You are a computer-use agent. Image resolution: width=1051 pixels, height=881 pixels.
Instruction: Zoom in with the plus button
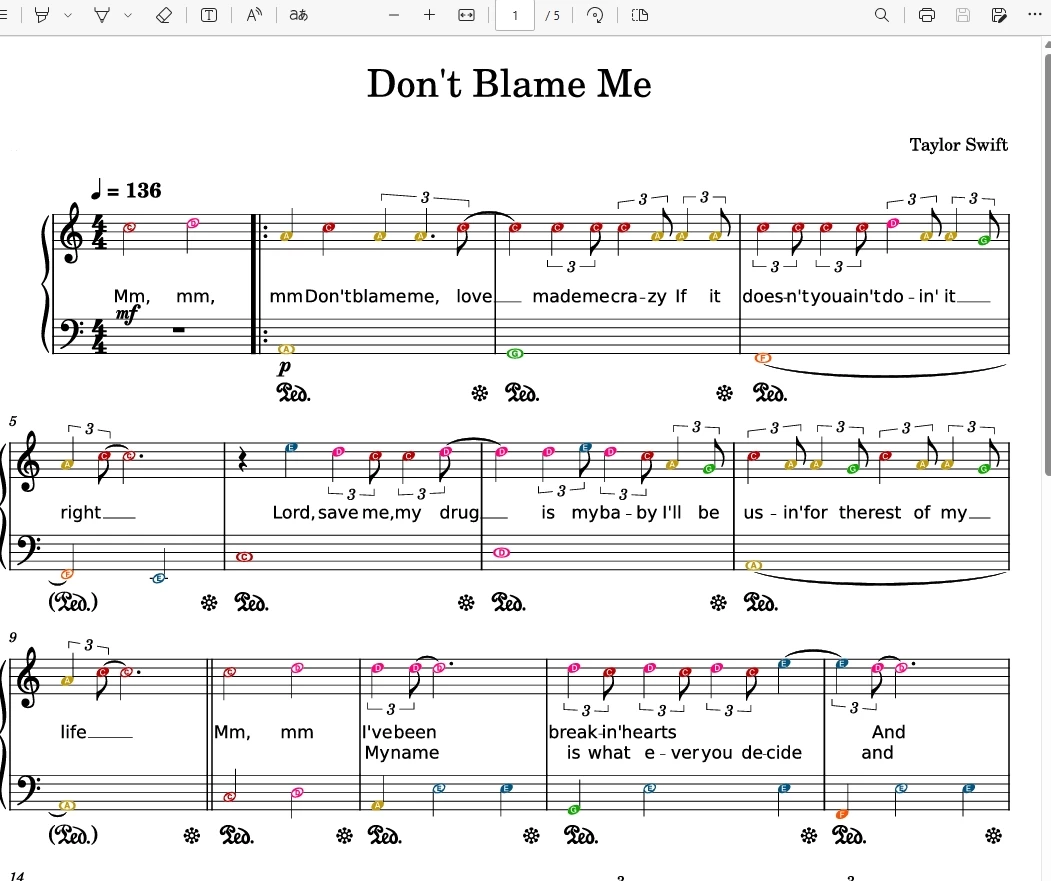pos(430,15)
